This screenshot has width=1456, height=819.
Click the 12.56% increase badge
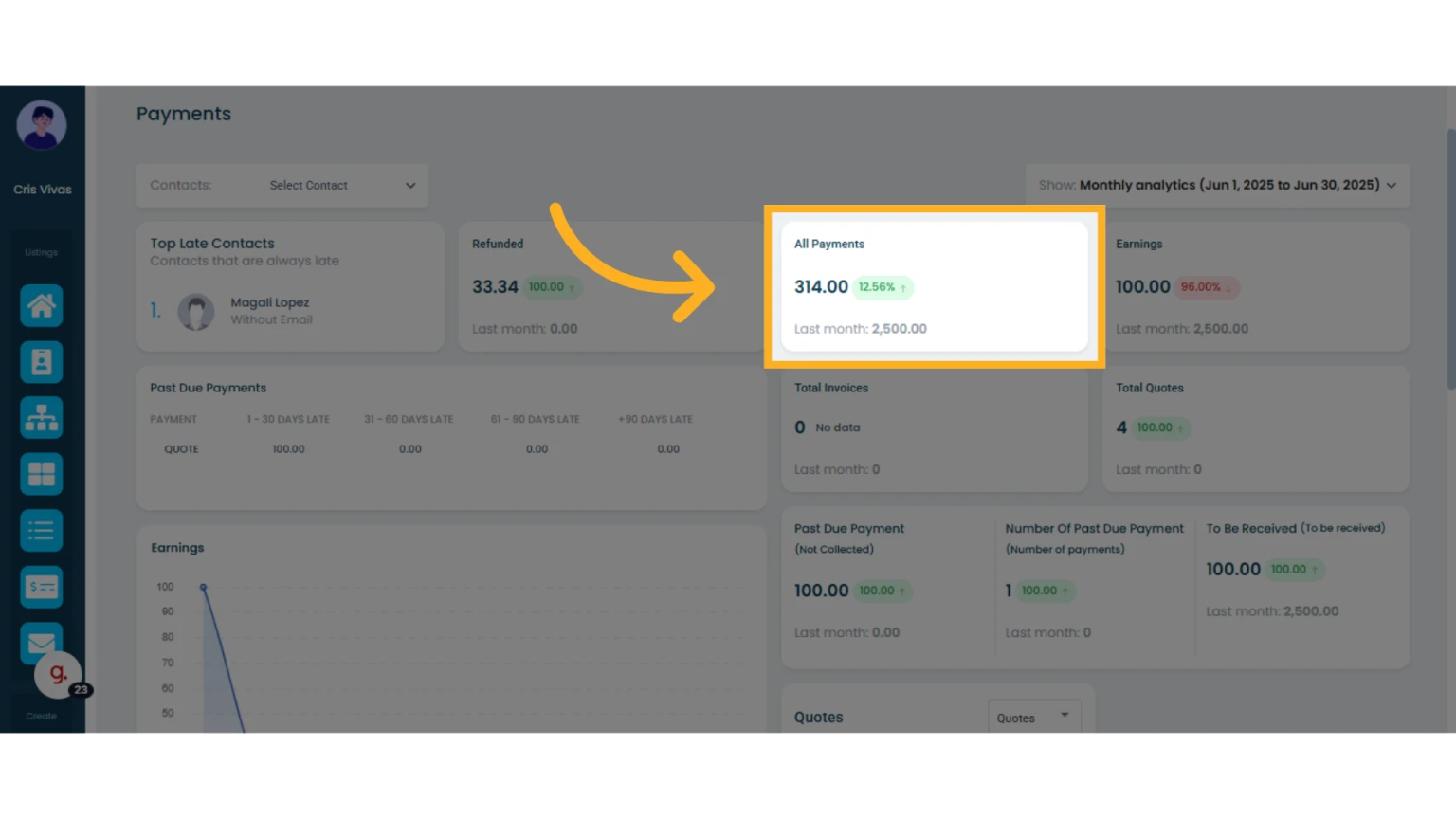(x=883, y=287)
